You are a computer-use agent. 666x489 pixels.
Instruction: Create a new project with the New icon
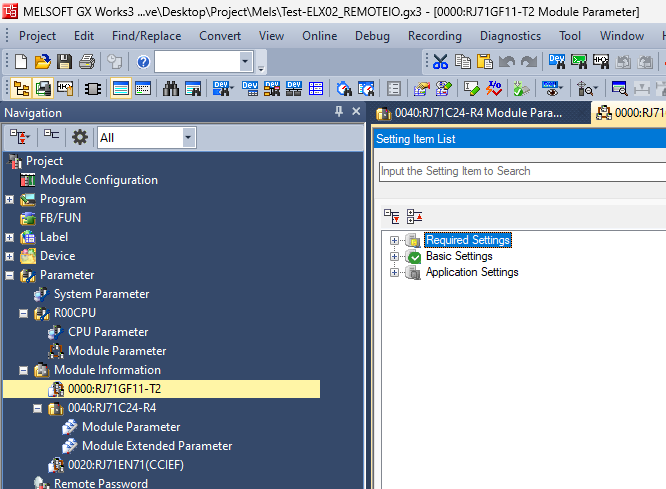pos(21,62)
